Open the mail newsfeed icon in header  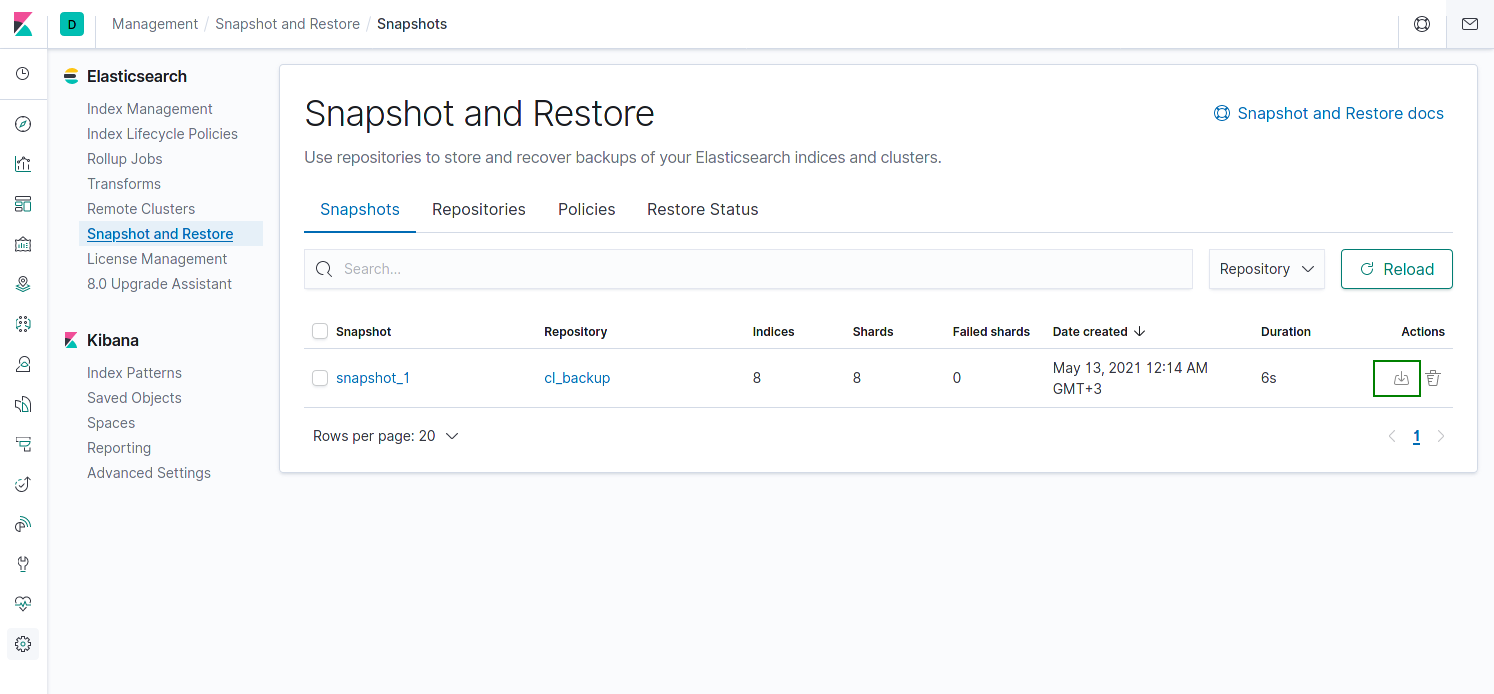click(x=1469, y=24)
